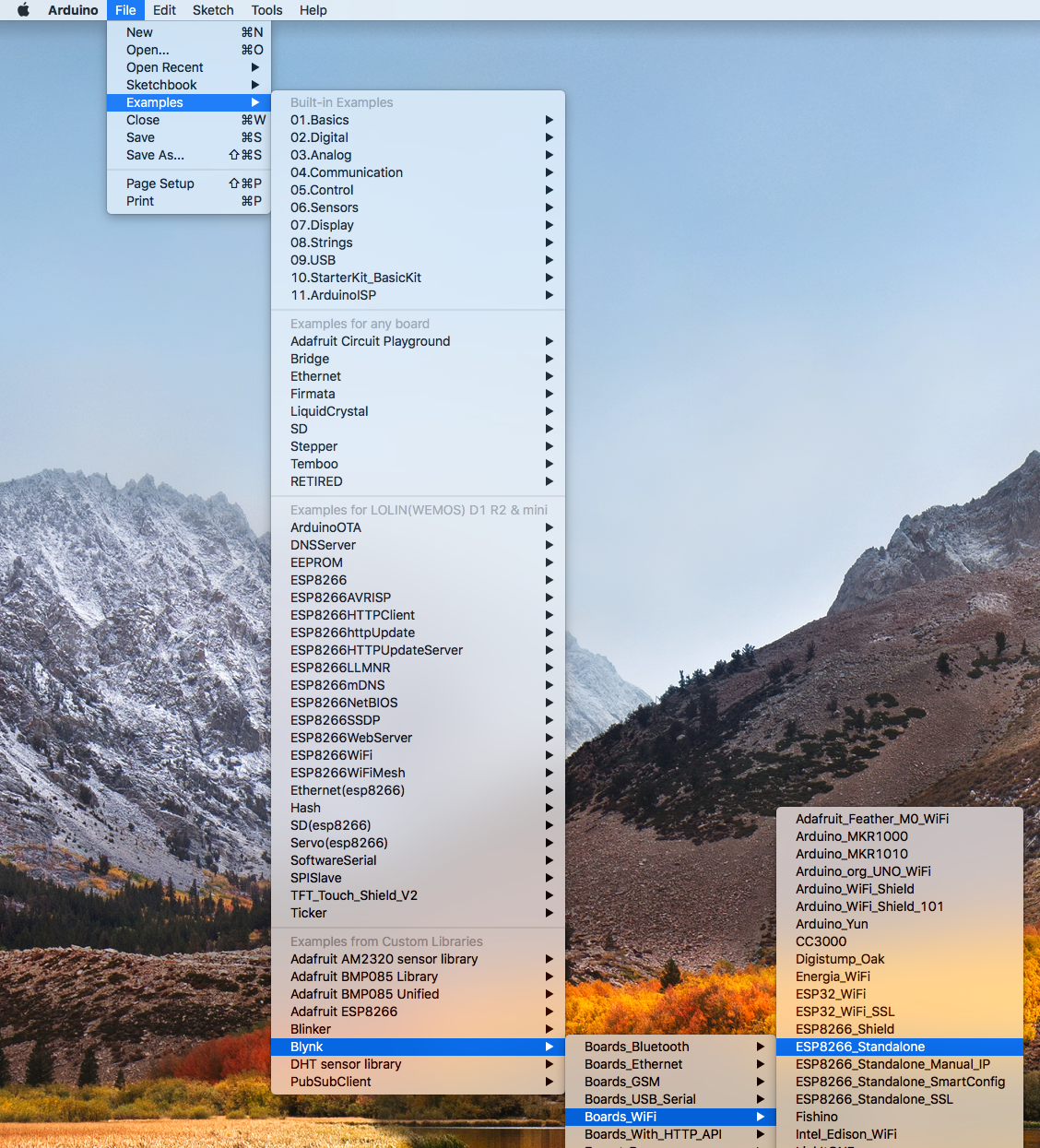Open the Page Setup dialog

pyautogui.click(x=160, y=183)
